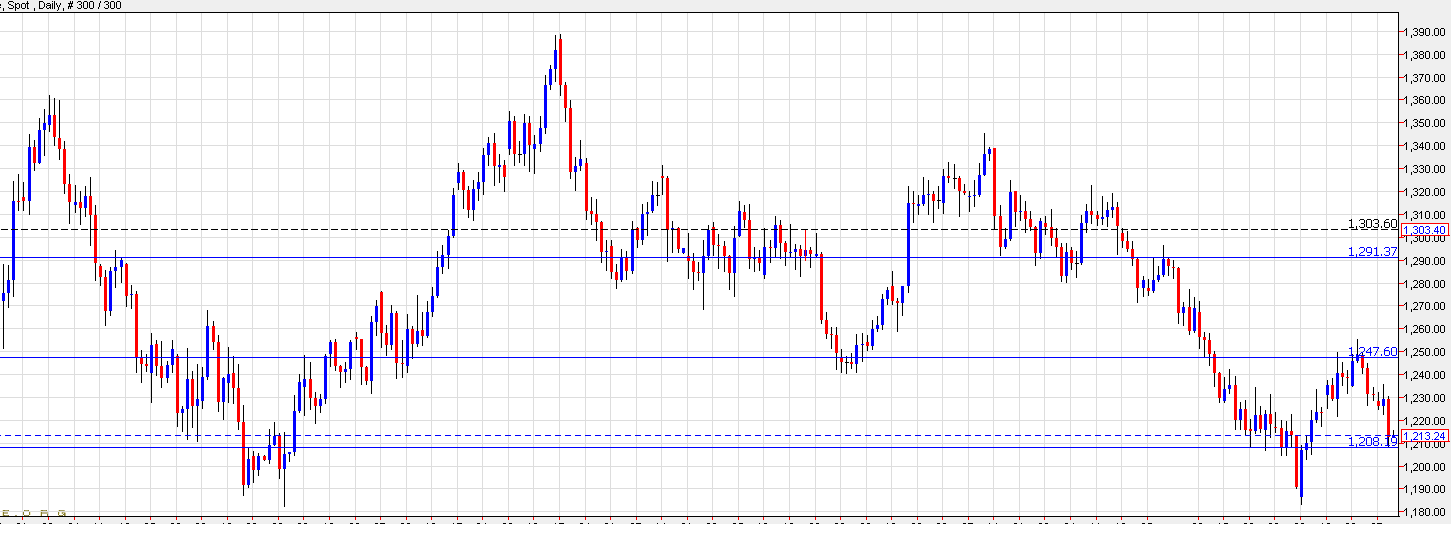
Task: Click the 1,250.00 price axis label
Action: point(1424,352)
